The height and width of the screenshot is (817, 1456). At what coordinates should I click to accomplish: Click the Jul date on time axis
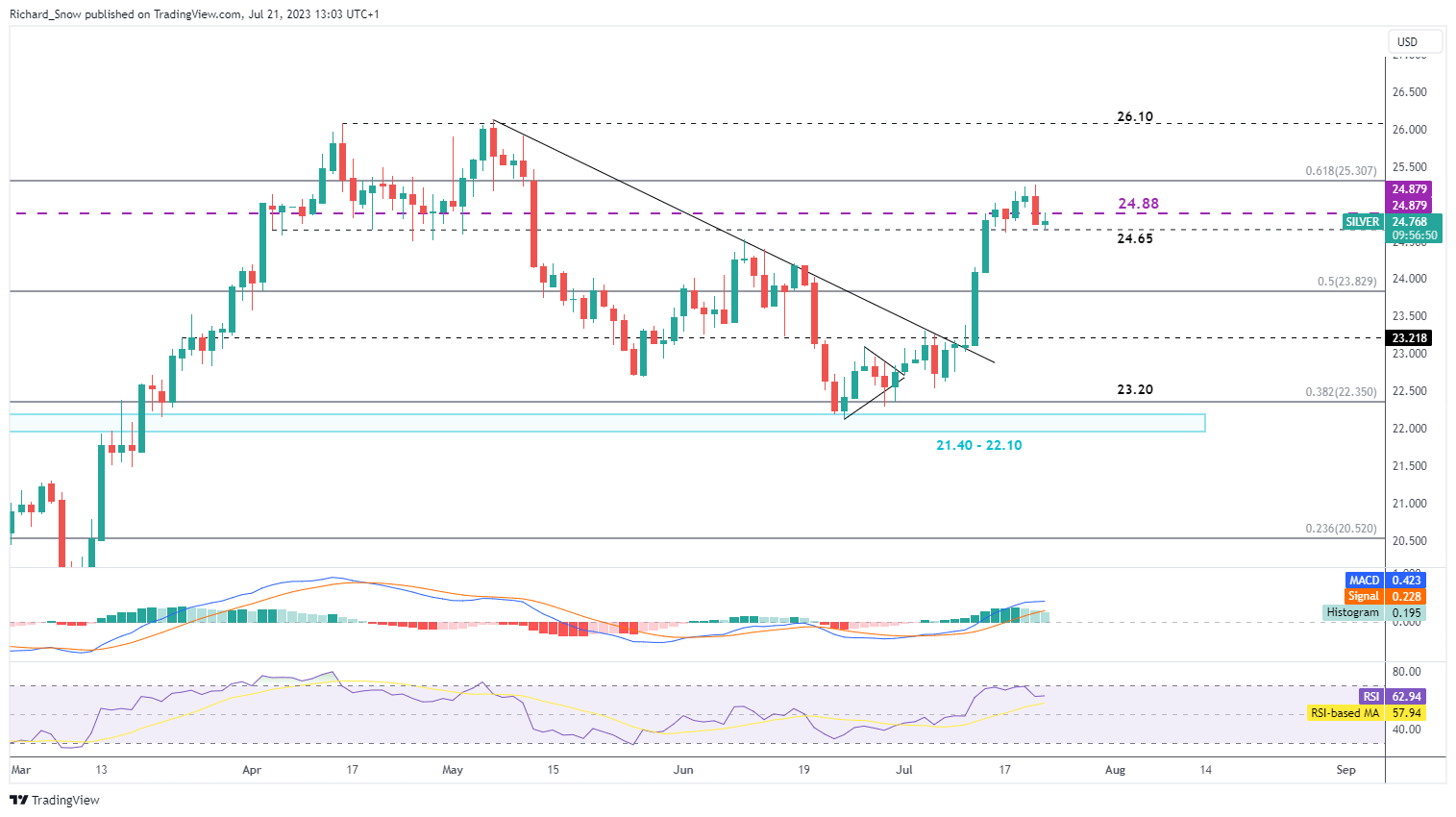[x=904, y=770]
